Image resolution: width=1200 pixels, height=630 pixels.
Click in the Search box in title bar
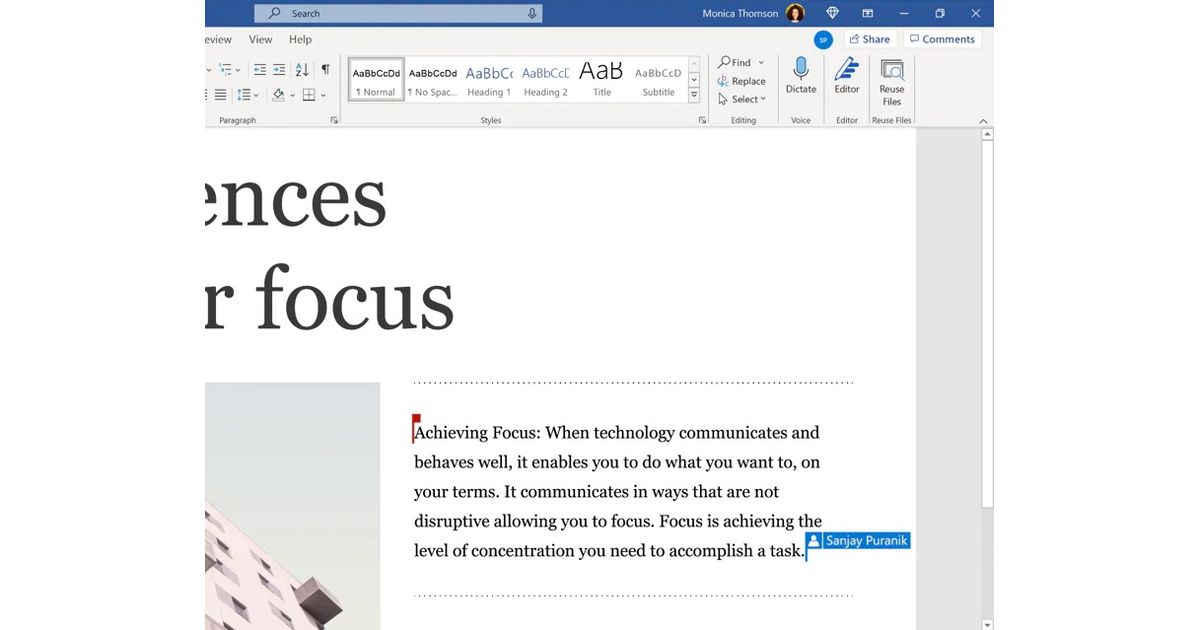point(400,13)
